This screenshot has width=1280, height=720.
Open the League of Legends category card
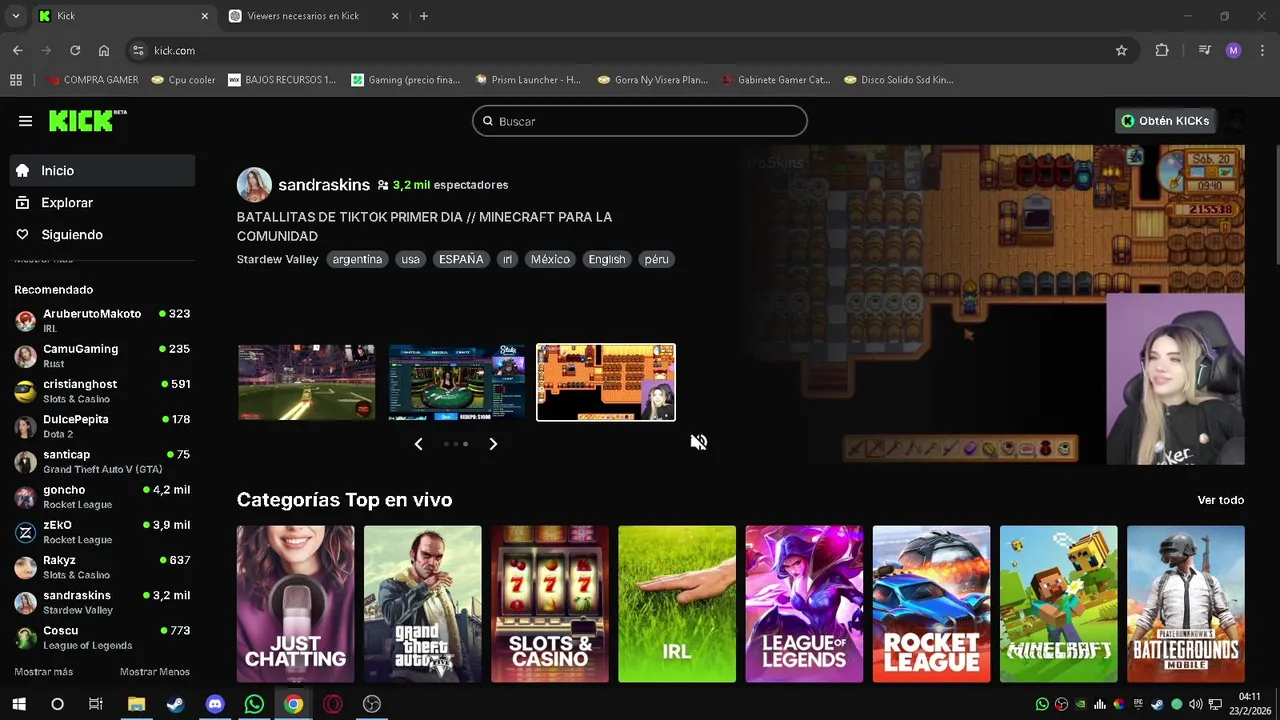(x=804, y=604)
